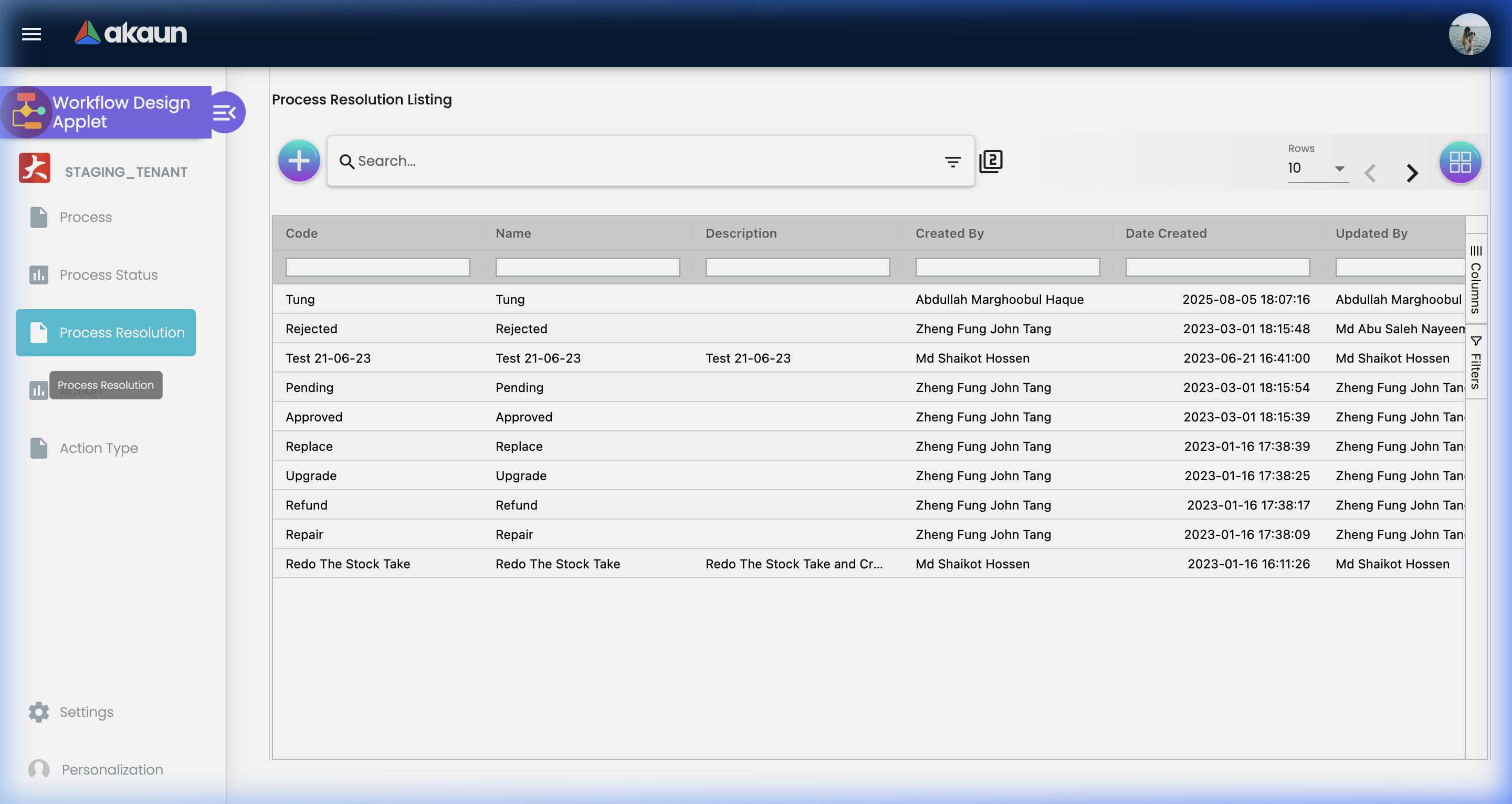This screenshot has height=804, width=1512.
Task: Open the Settings gear in the sidebar
Action: click(39, 712)
